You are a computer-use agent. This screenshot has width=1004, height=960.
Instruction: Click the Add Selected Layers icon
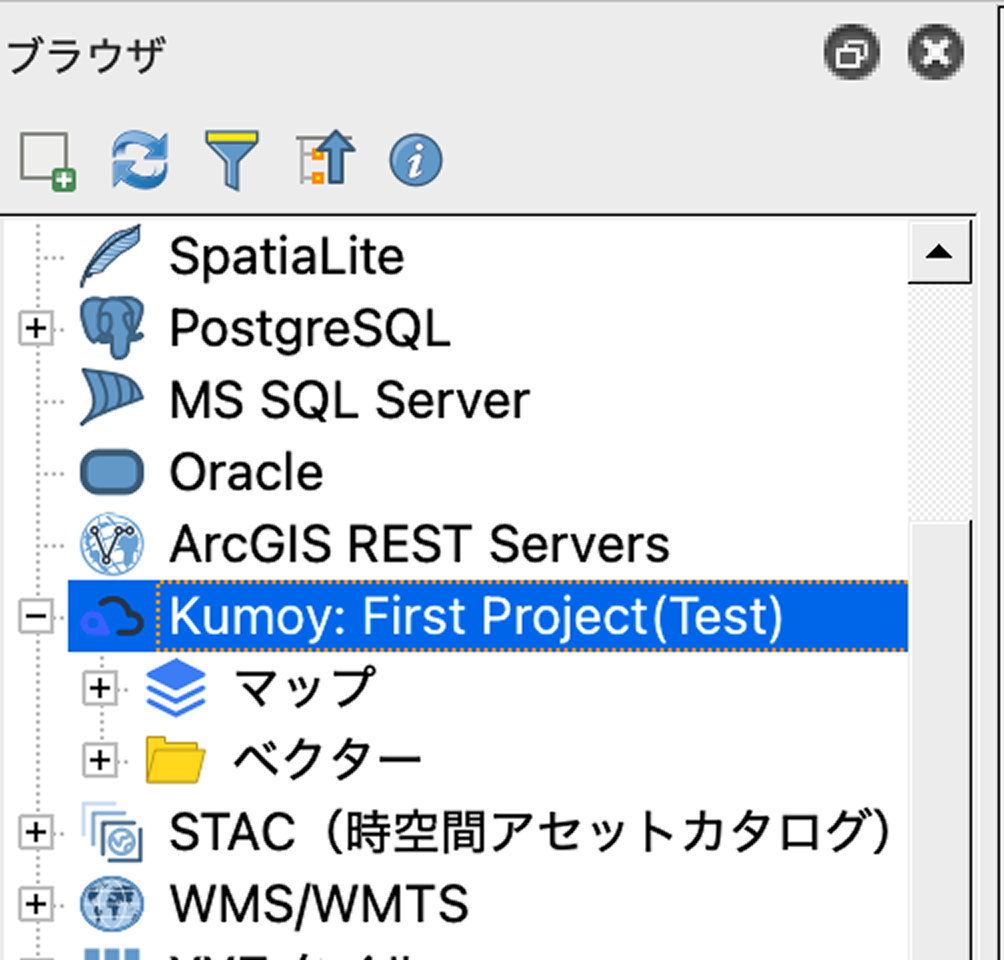click(x=46, y=157)
